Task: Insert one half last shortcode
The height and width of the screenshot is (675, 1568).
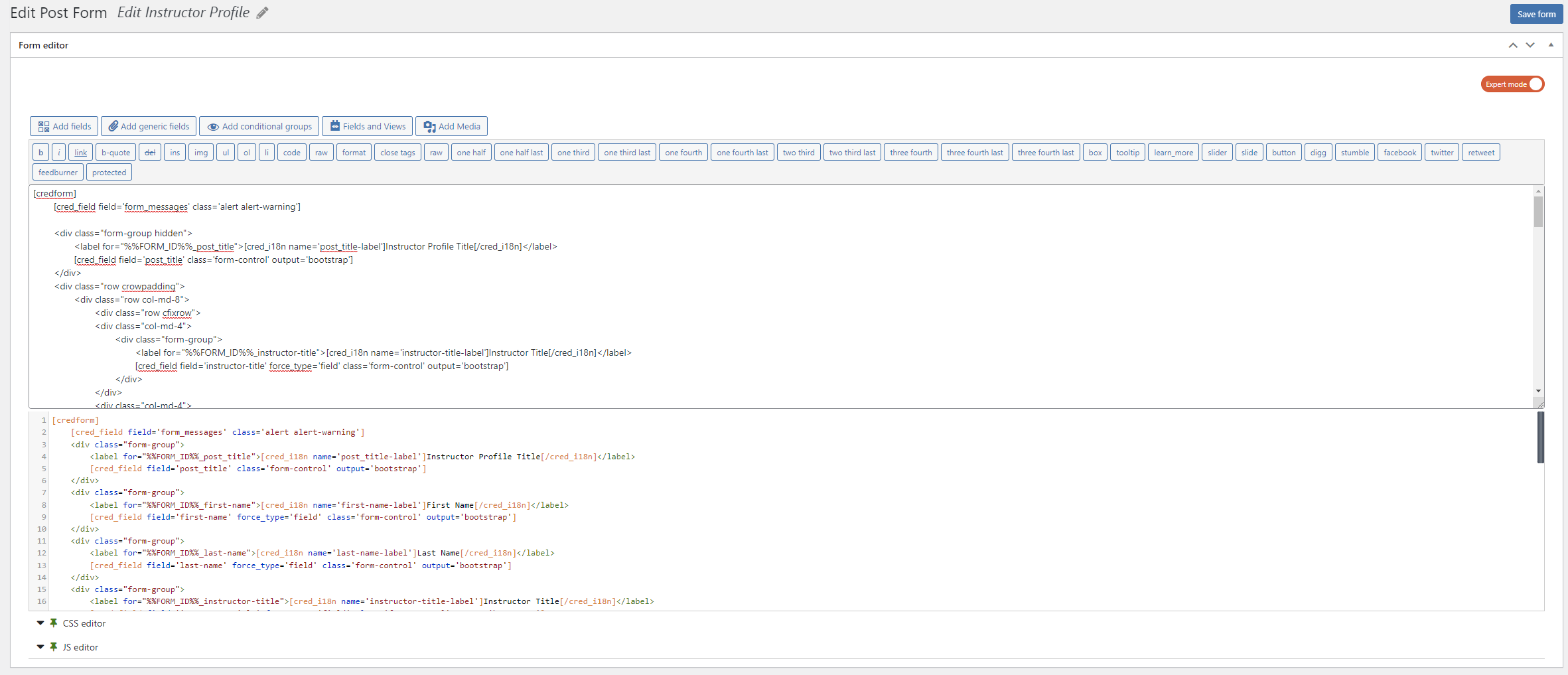Action: click(522, 153)
